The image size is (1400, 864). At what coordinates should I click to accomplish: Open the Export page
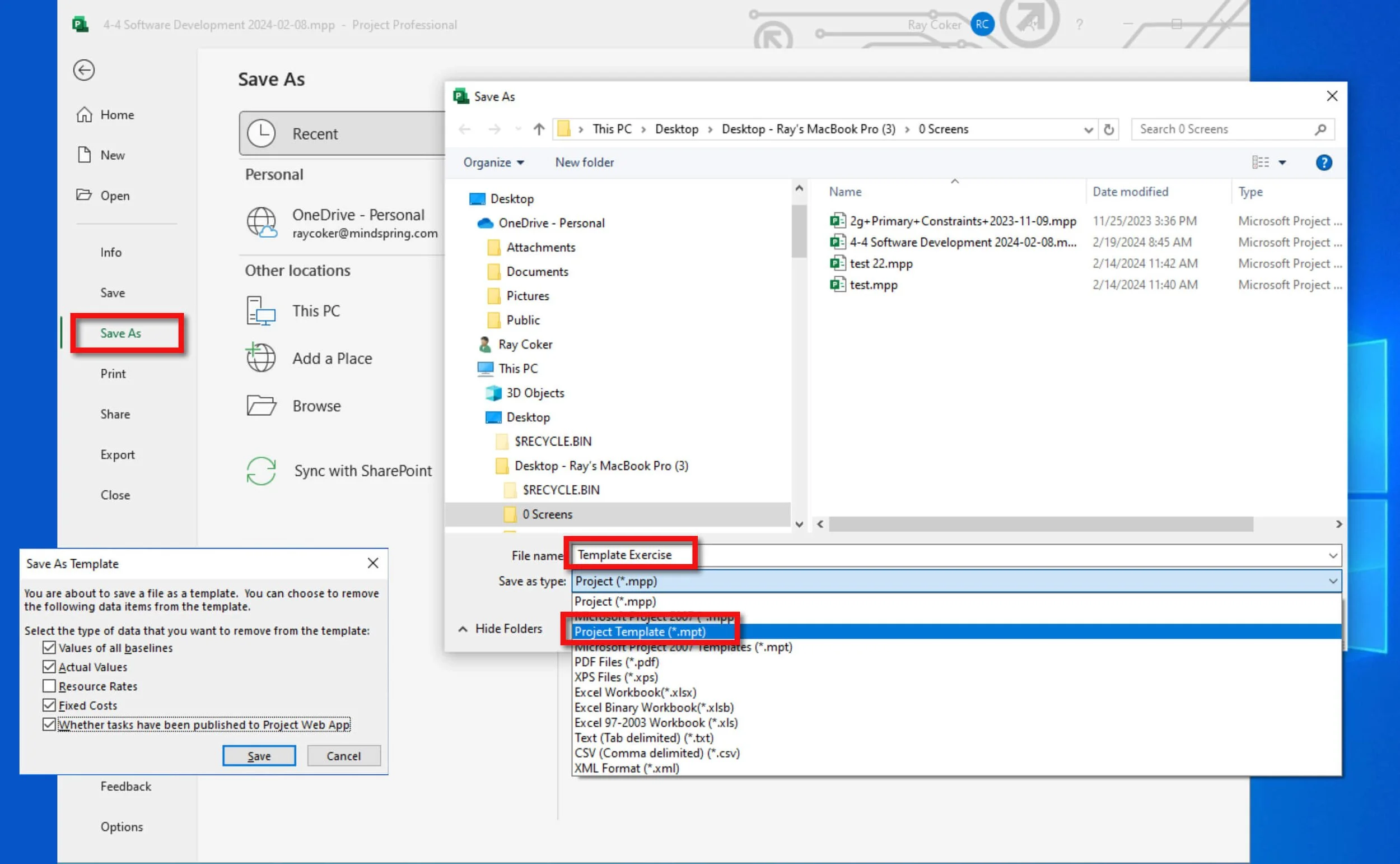(x=118, y=455)
